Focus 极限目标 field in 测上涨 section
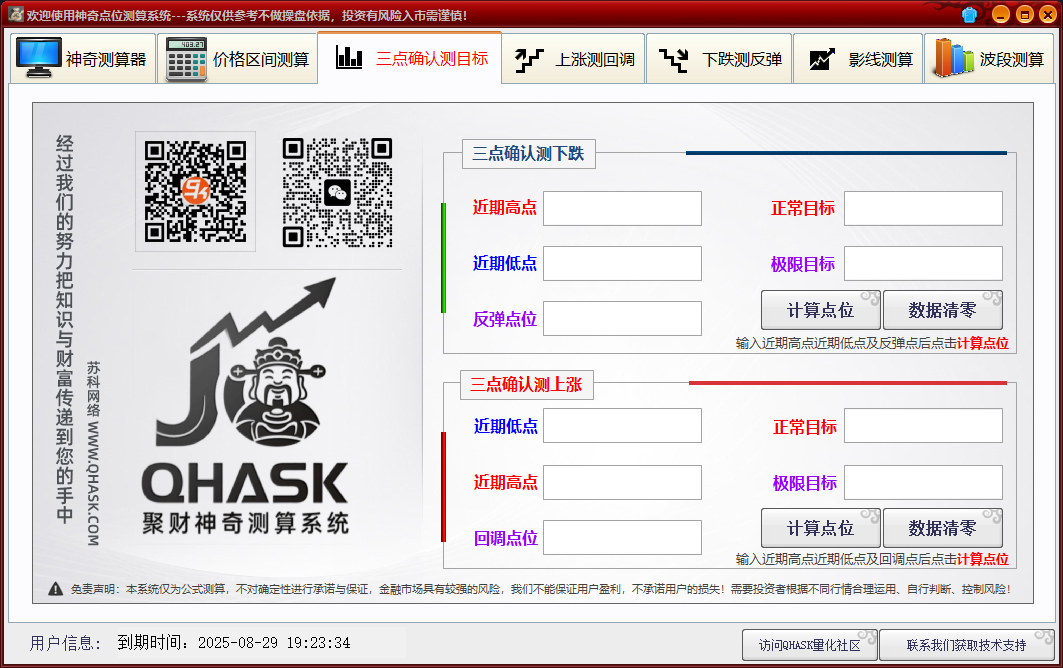Image resolution: width=1063 pixels, height=668 pixels. pos(923,482)
